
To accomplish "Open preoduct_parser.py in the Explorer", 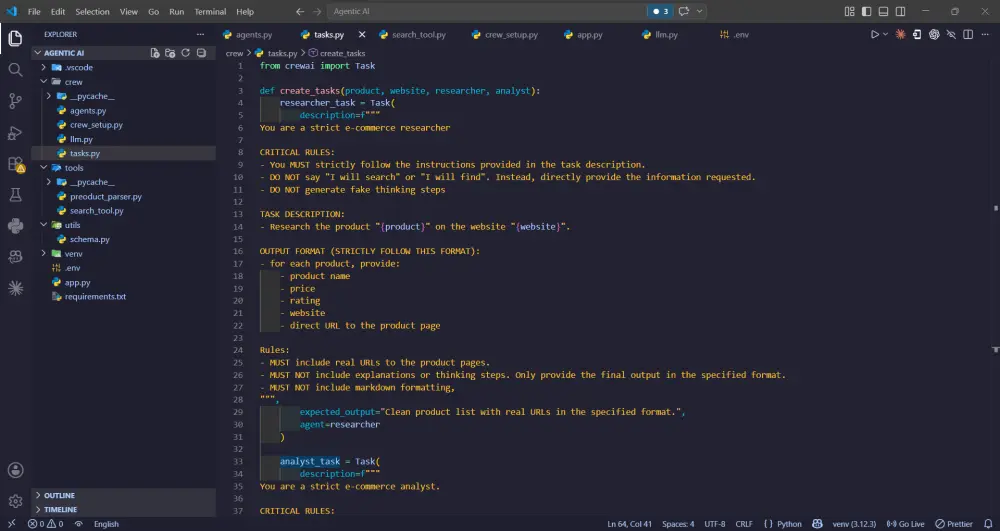I will [106, 196].
